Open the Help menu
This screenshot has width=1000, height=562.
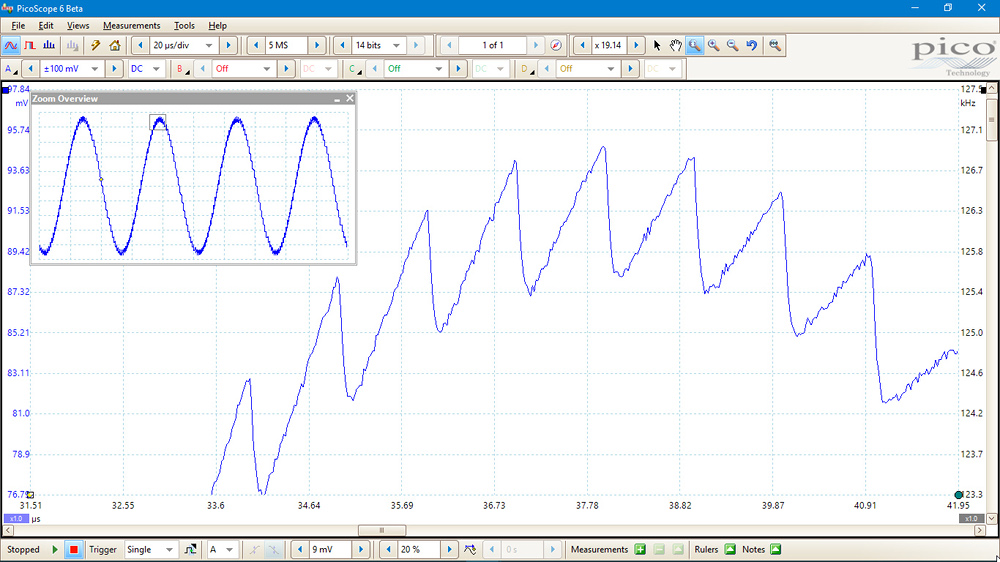[x=217, y=26]
